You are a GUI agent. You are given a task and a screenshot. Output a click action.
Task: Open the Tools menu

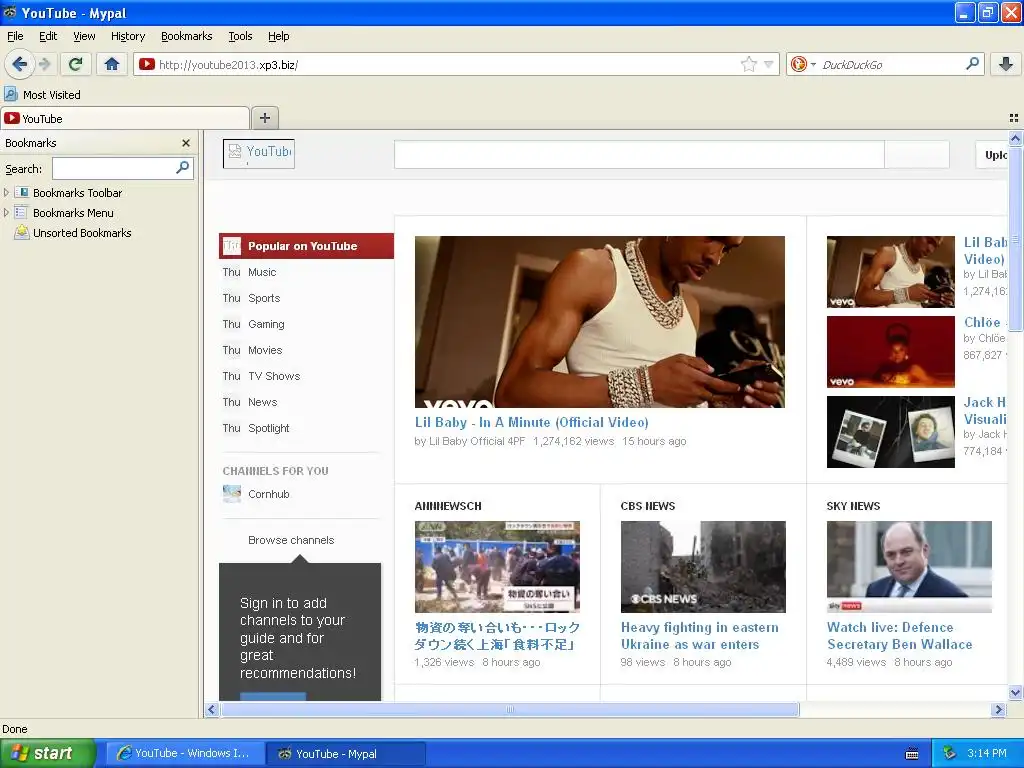pos(240,36)
